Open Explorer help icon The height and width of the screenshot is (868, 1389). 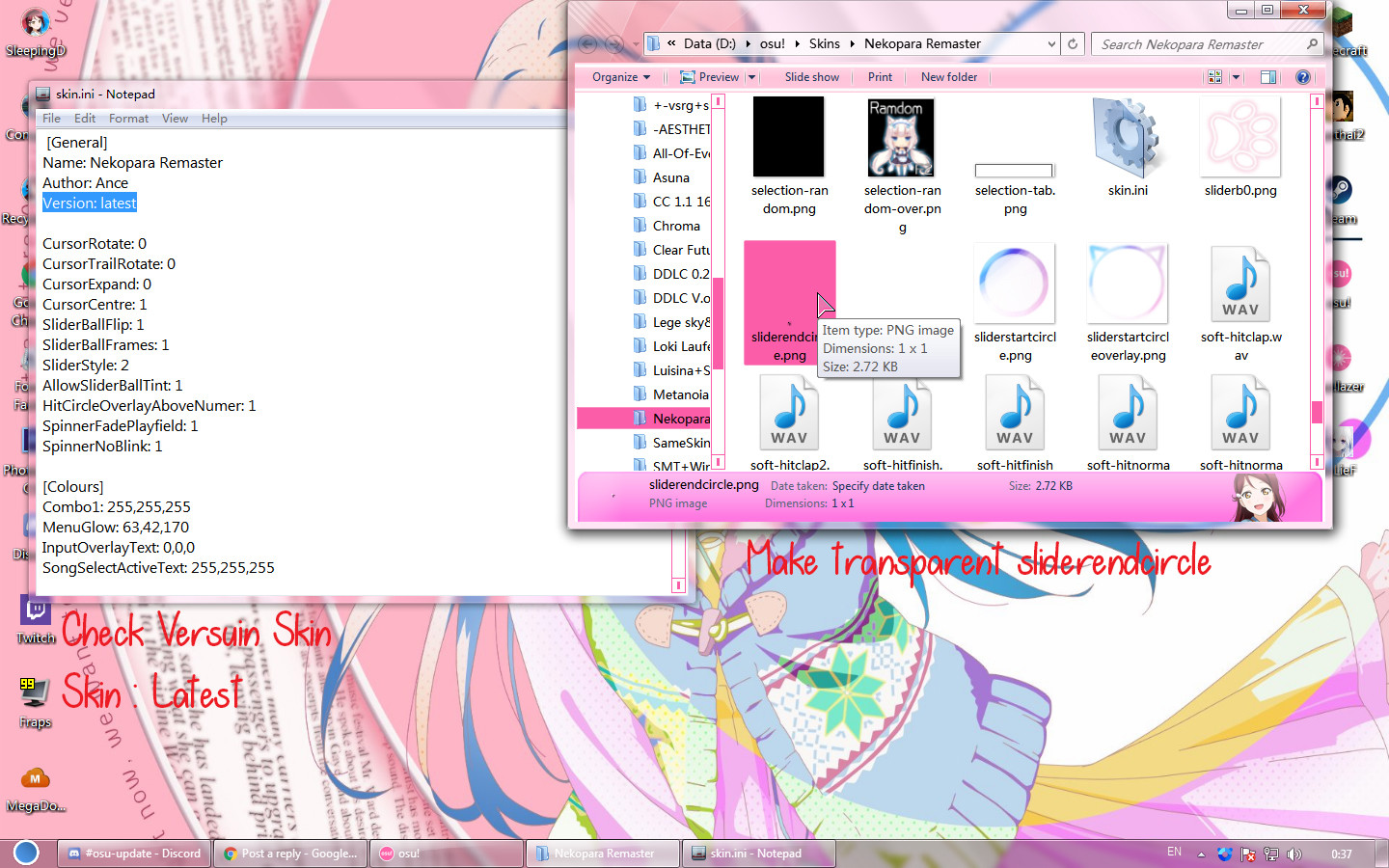point(1302,77)
